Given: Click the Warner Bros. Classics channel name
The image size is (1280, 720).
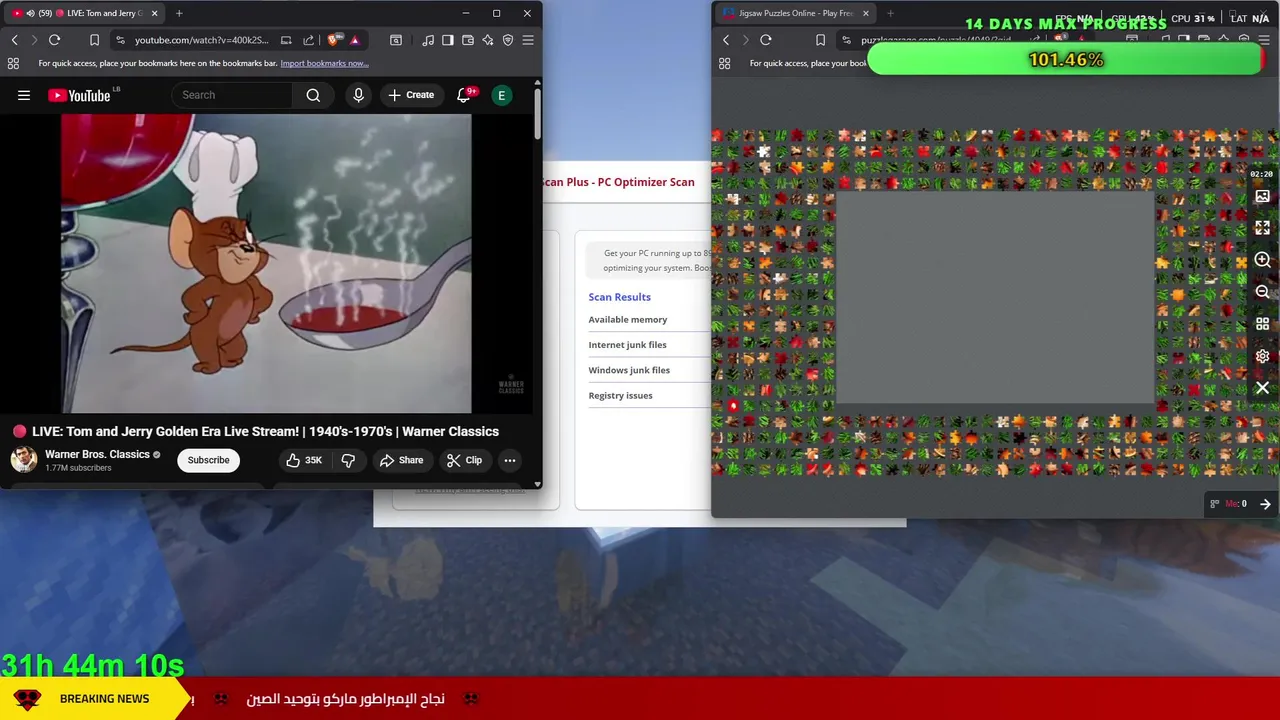Looking at the screenshot, I should pos(97,454).
